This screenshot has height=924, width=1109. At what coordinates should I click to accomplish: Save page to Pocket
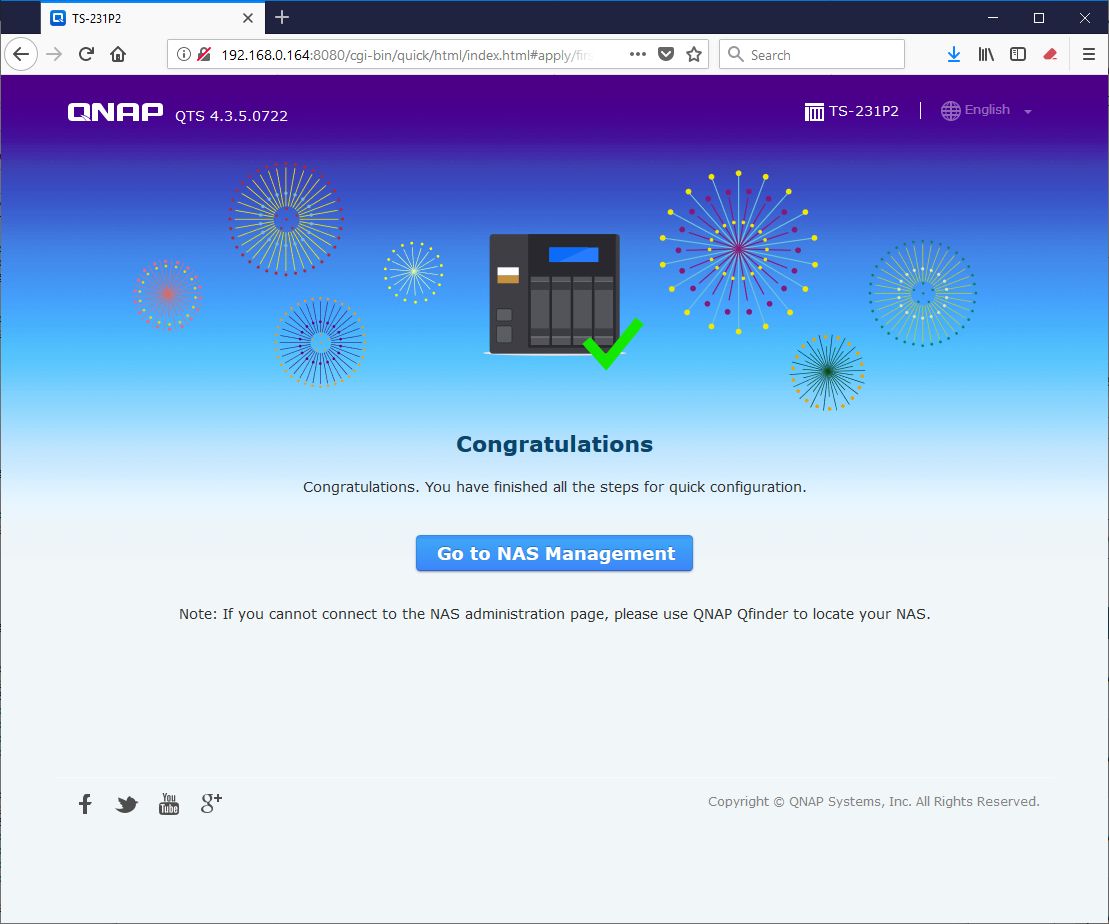pos(666,54)
